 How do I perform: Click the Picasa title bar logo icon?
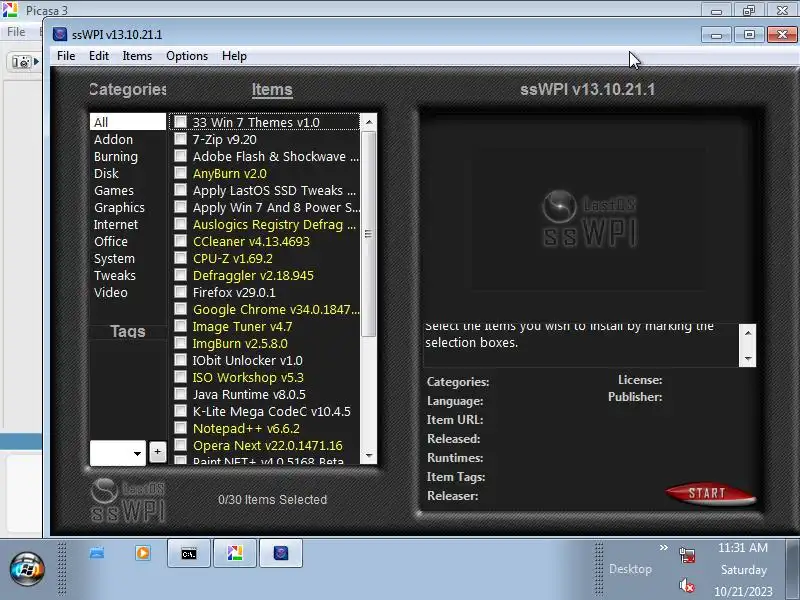10,9
